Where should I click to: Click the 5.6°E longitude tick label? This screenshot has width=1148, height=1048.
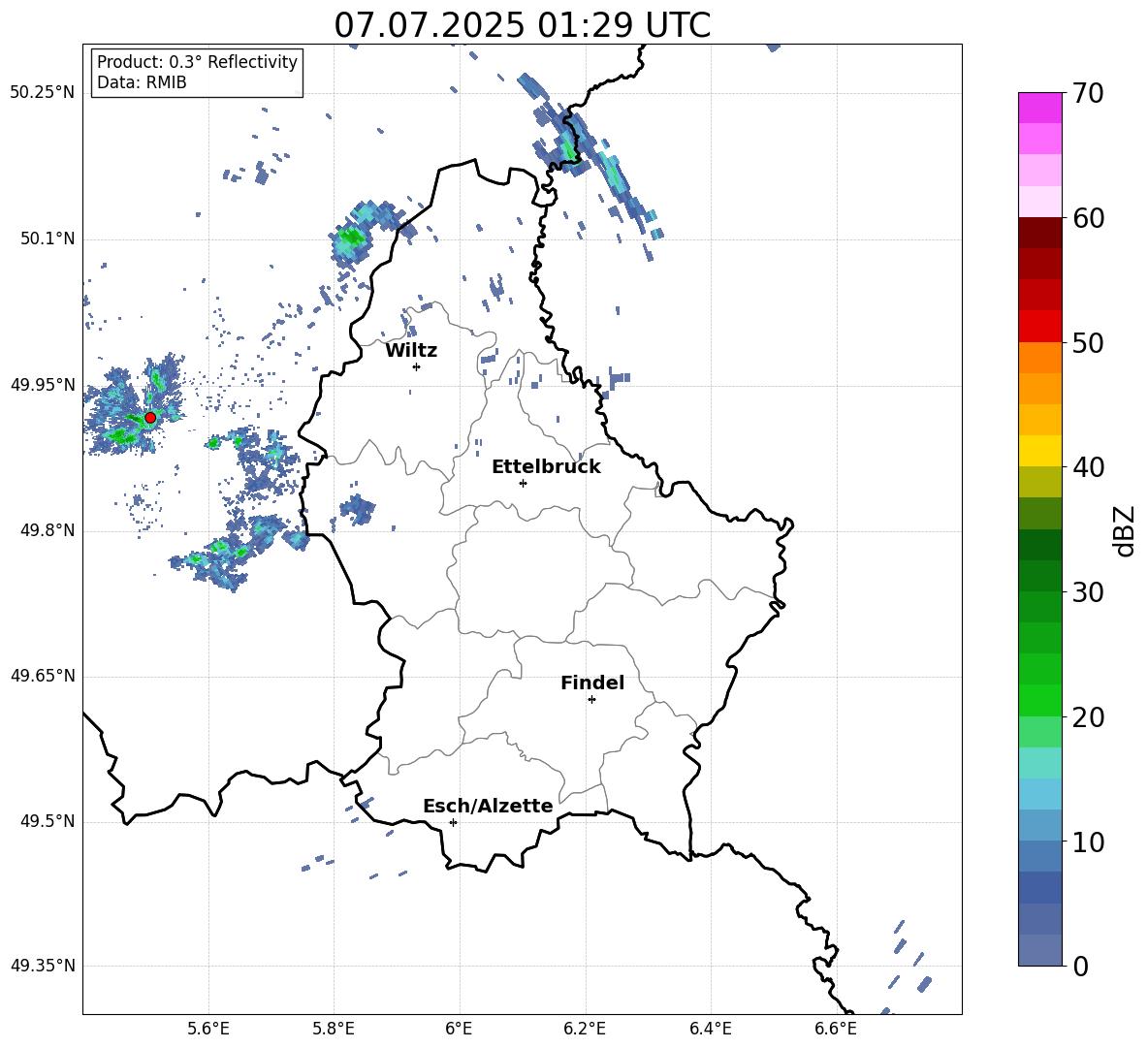tap(208, 1029)
